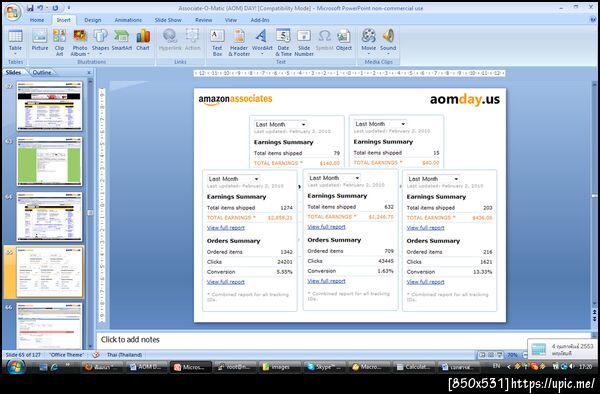The width and height of the screenshot is (600, 394).
Task: Open the Home ribbon tab
Action: tap(37, 20)
